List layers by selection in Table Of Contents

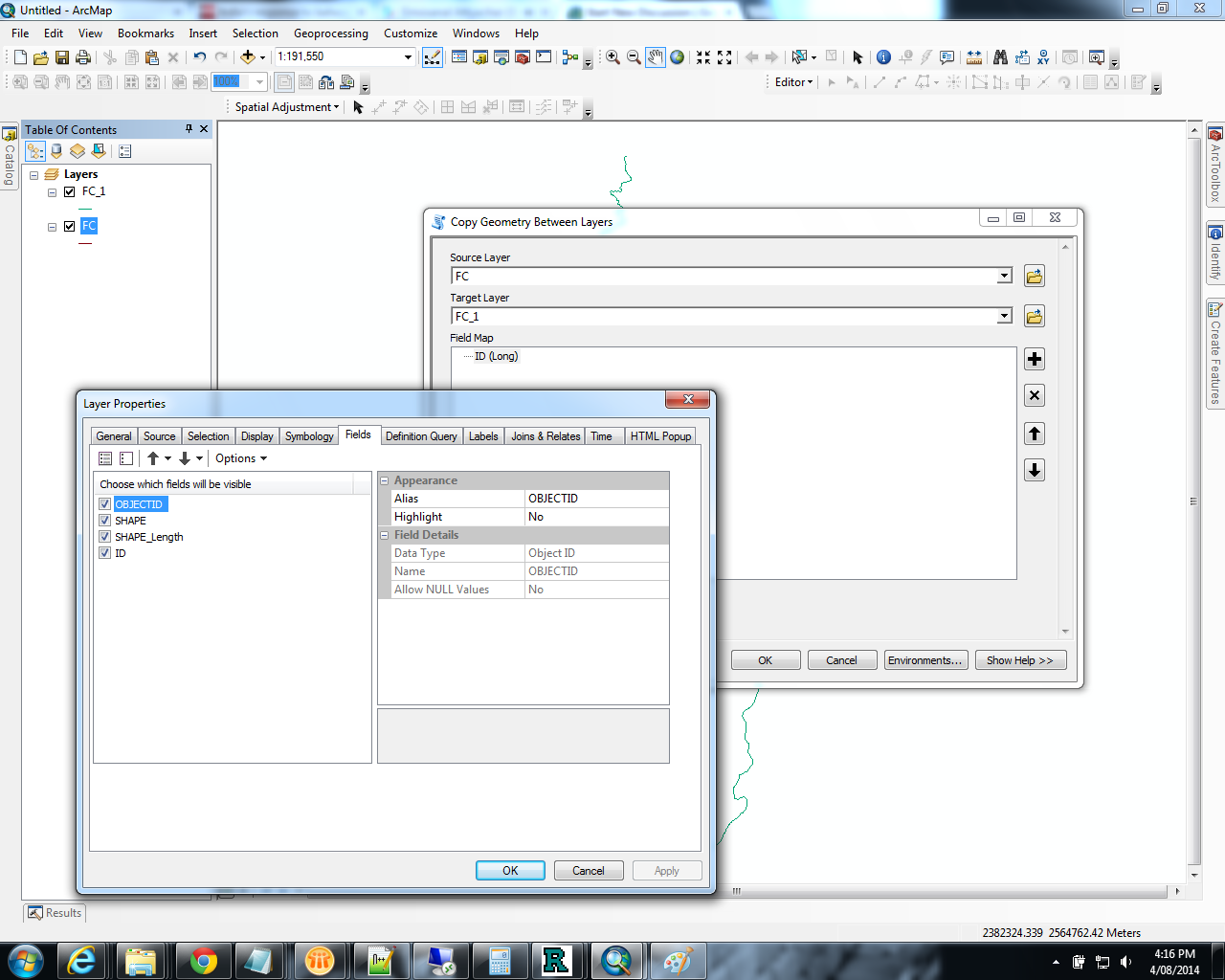point(99,151)
